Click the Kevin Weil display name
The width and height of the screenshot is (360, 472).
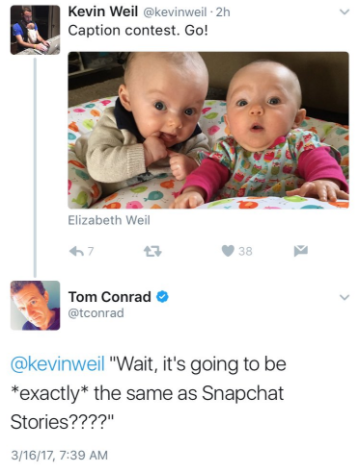coord(103,12)
